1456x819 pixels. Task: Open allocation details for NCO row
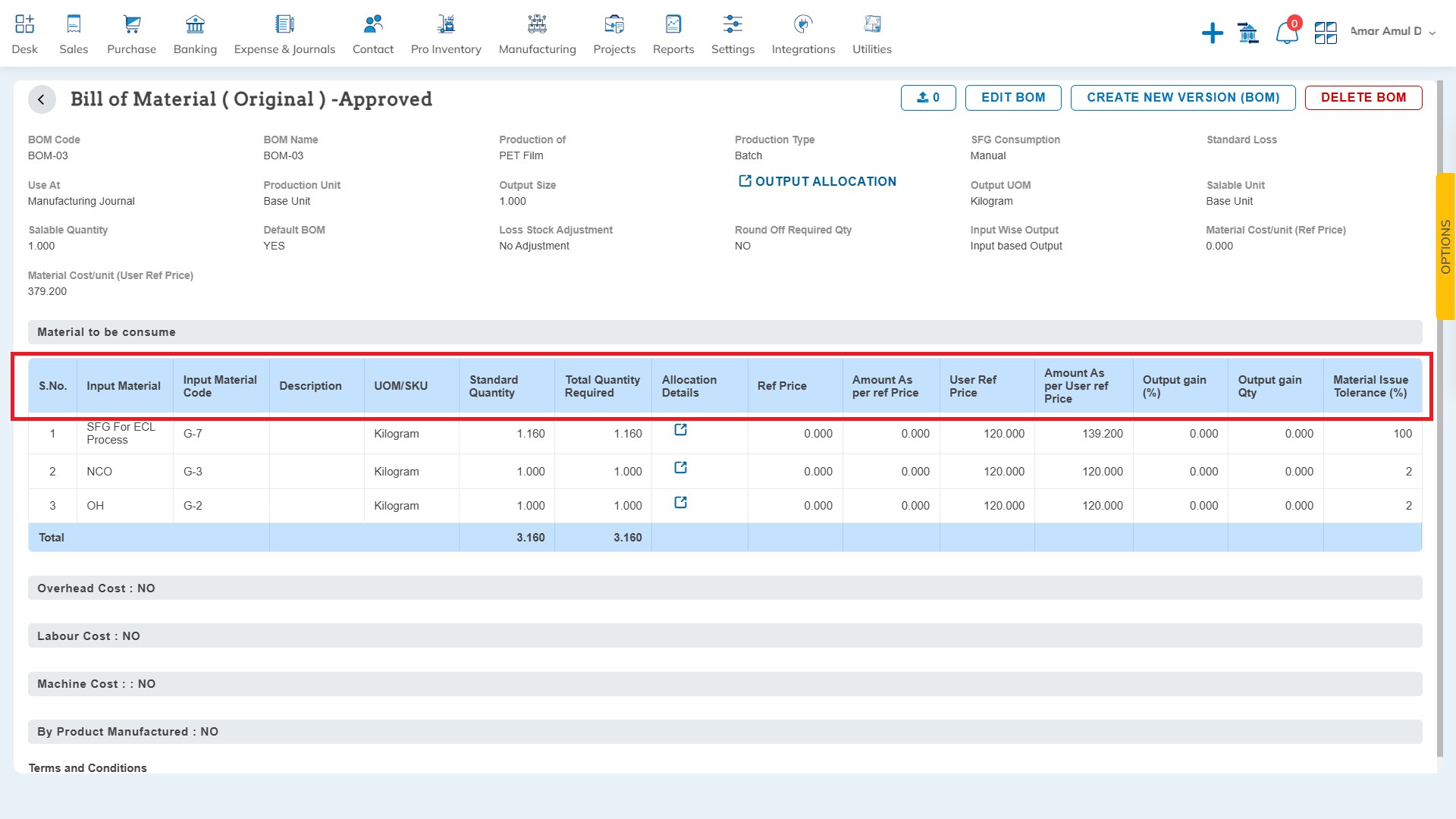pos(681,468)
